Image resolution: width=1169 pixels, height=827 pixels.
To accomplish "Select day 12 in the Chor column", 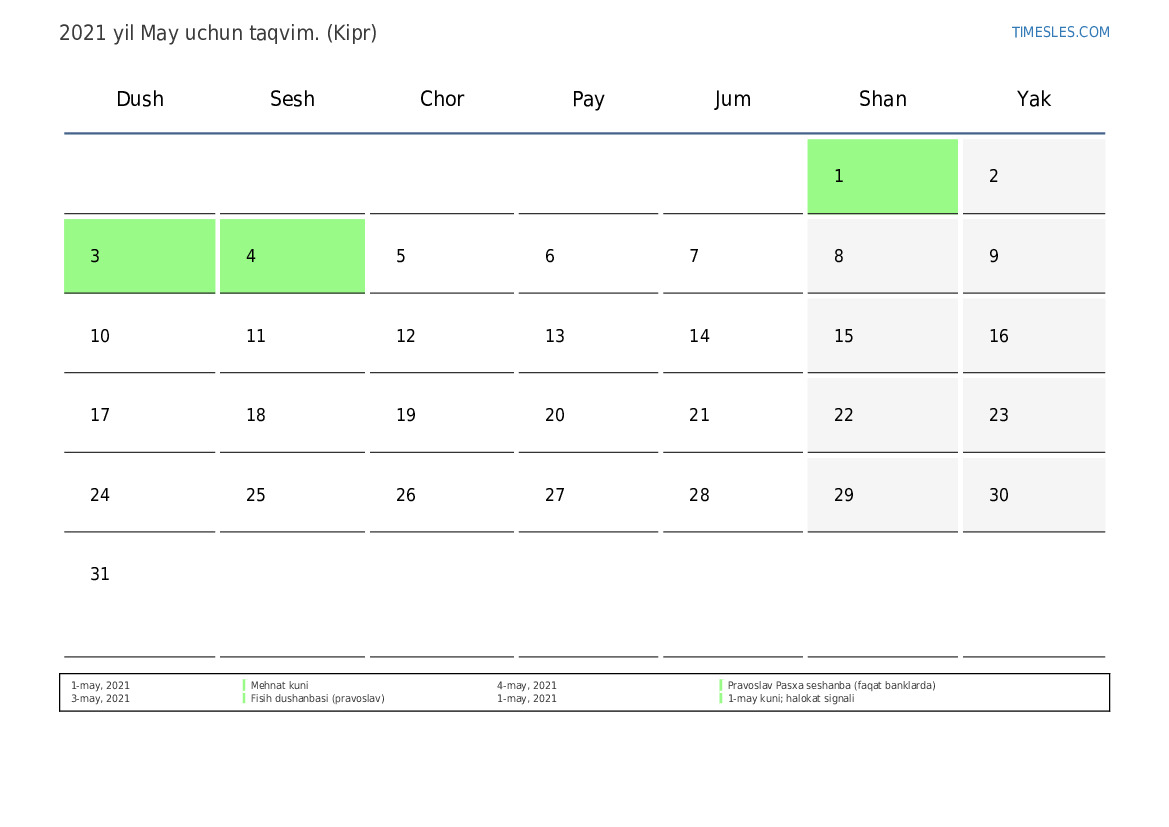I will (405, 336).
